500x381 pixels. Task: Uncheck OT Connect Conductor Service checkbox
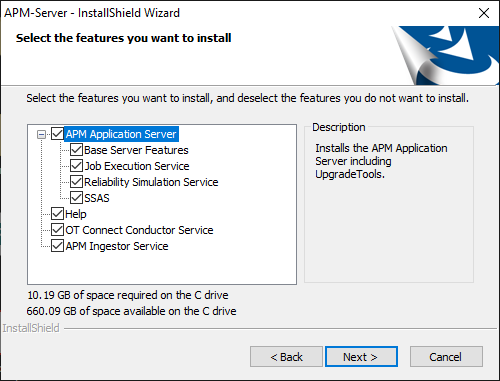(x=57, y=230)
